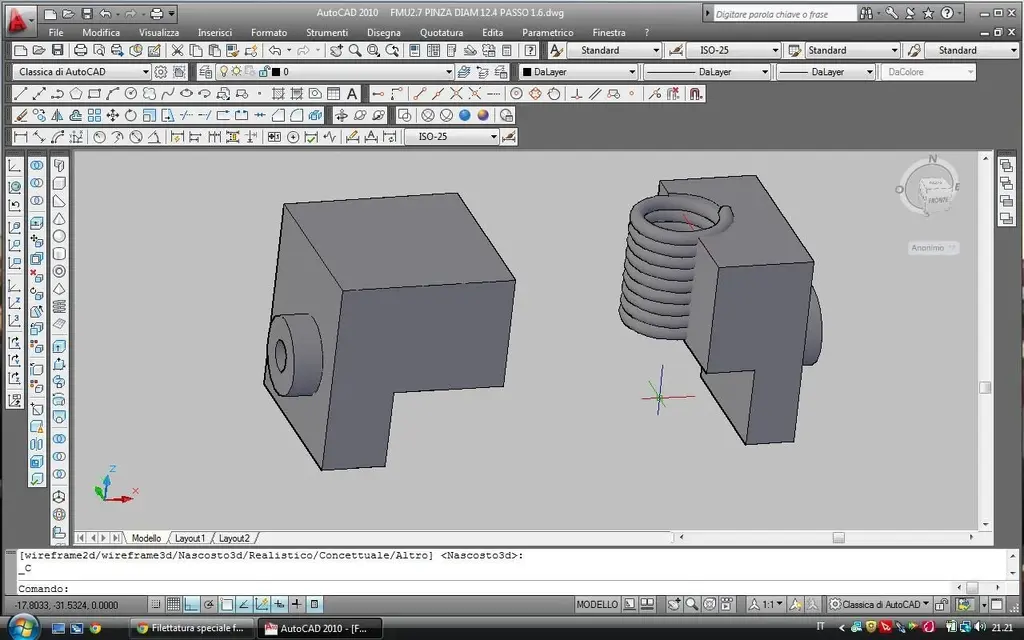Open the Visualizza menu

(159, 32)
